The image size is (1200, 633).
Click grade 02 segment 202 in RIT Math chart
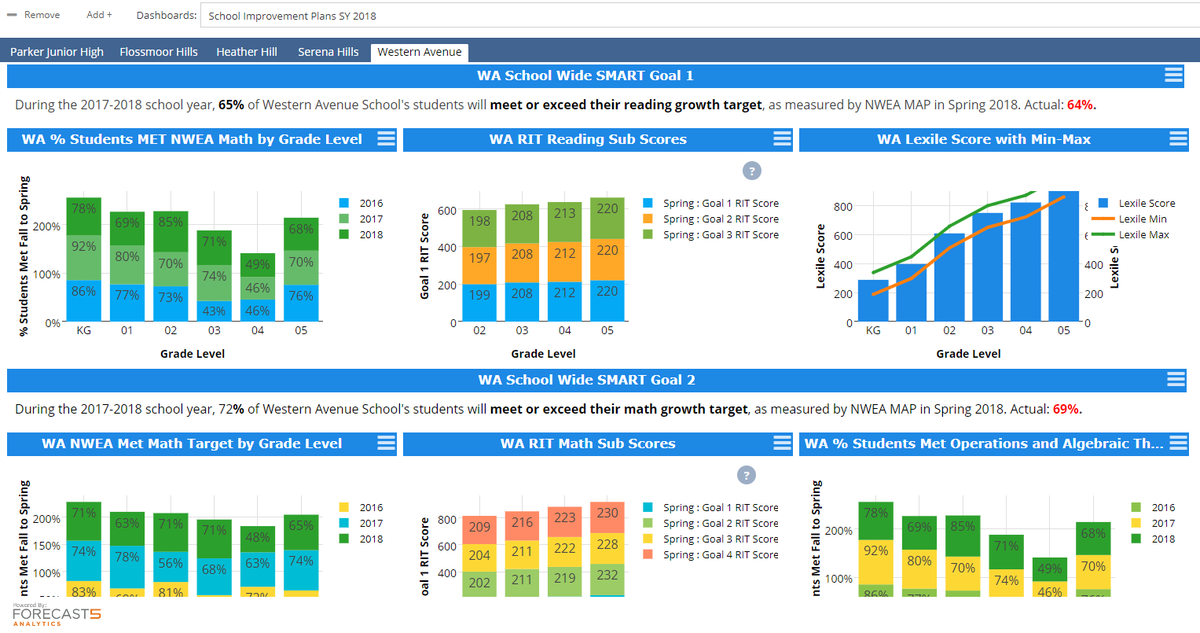[479, 582]
